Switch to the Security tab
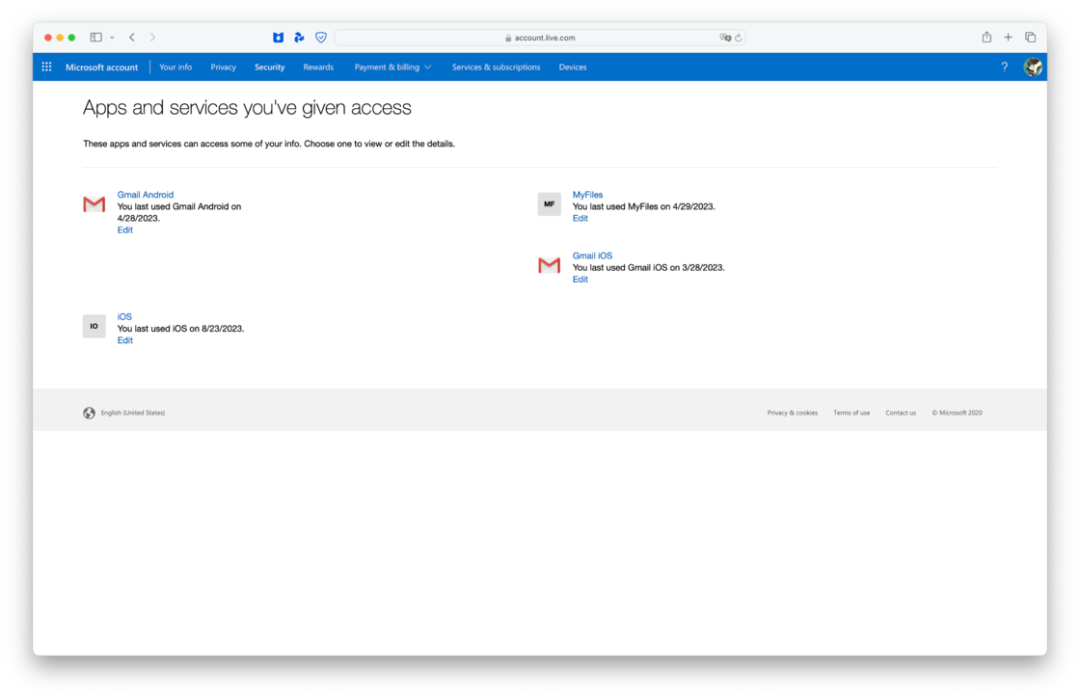The height and width of the screenshot is (699, 1080). [x=269, y=67]
